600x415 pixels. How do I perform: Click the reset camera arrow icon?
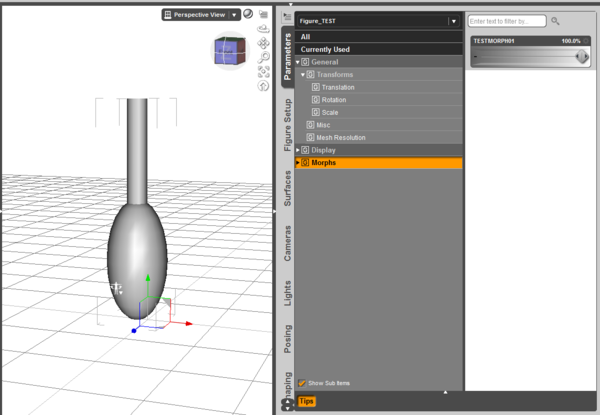click(x=263, y=86)
